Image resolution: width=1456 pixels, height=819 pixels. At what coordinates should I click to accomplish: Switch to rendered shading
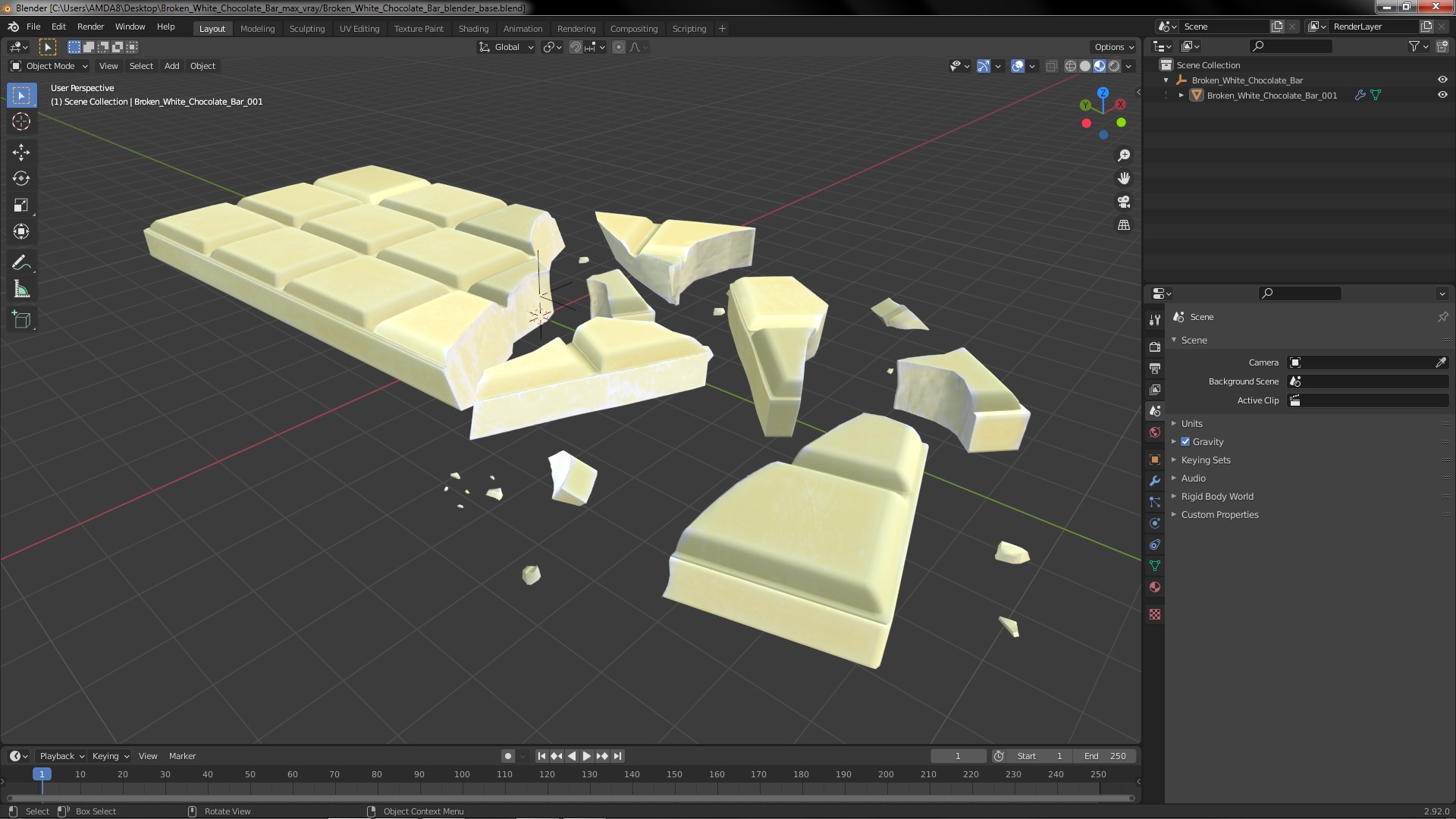click(x=1114, y=66)
